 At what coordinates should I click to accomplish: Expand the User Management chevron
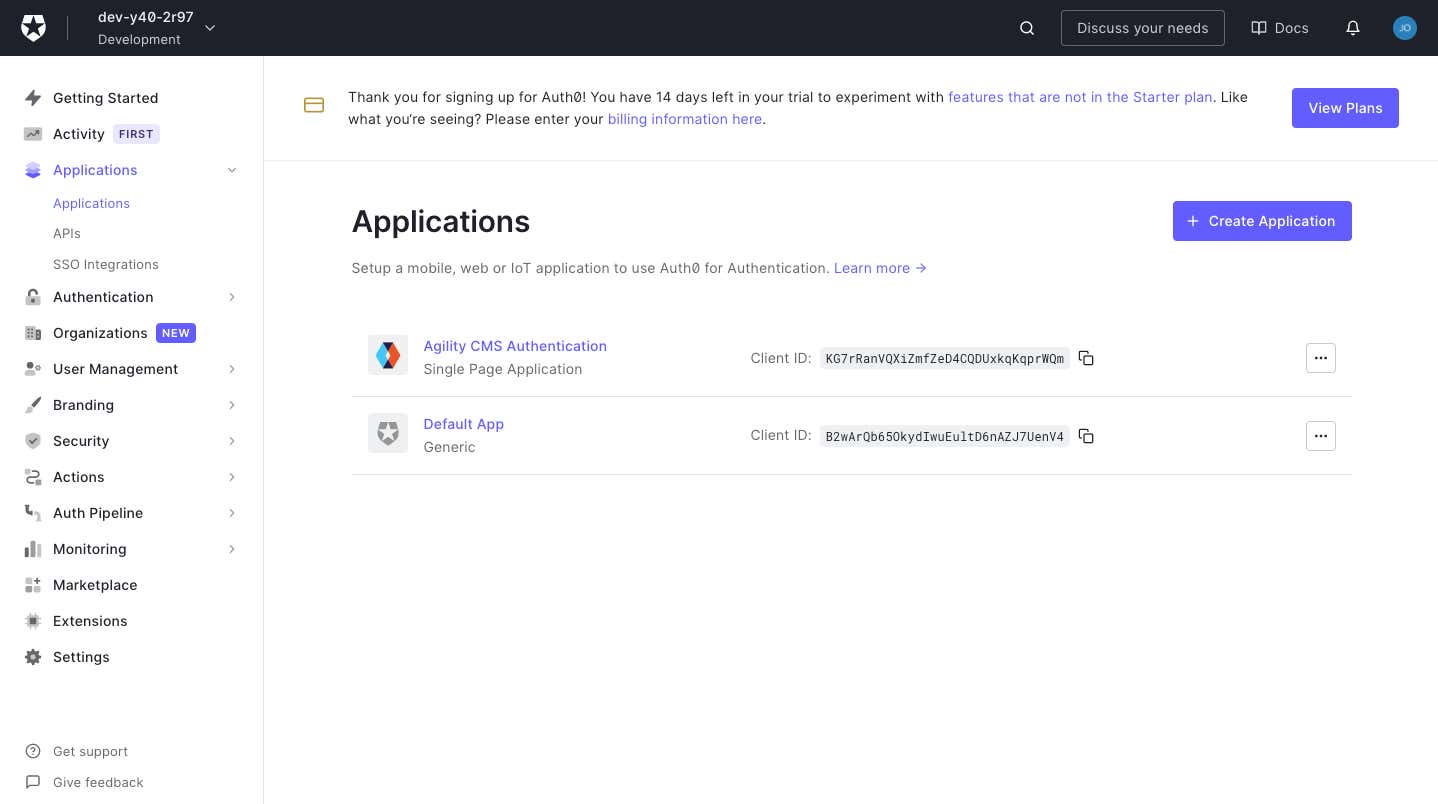click(232, 369)
